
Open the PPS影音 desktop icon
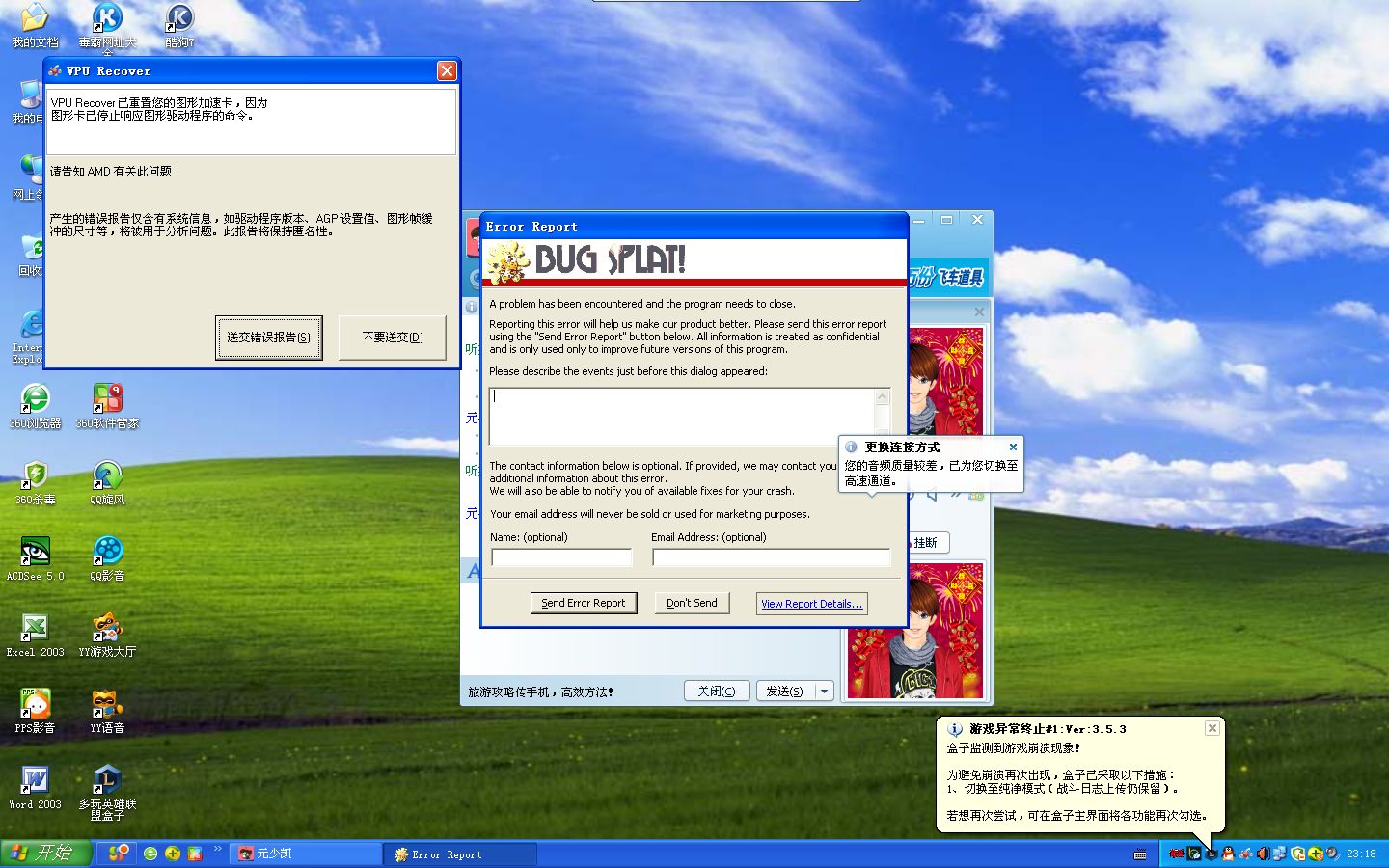[36, 710]
